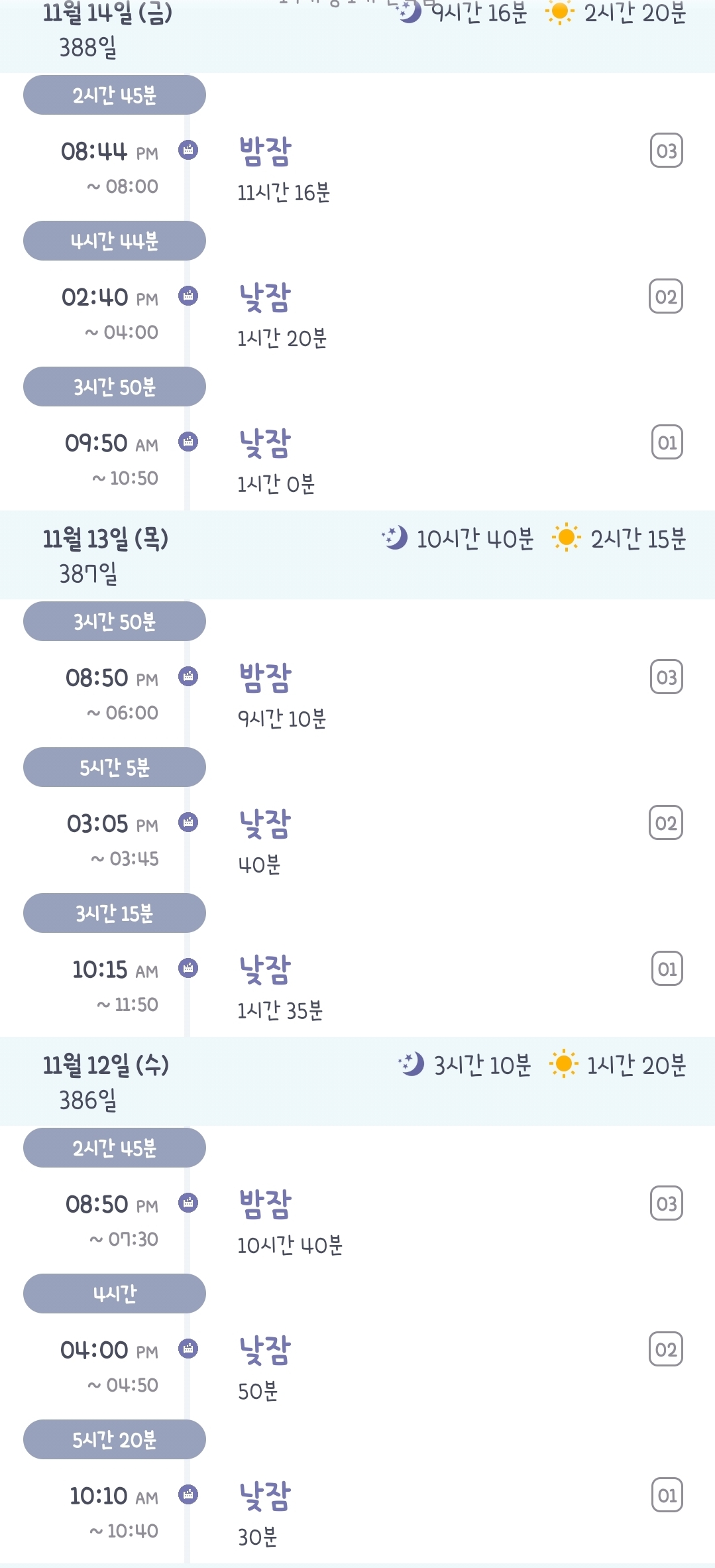
Task: Open the 11월 13일 (목) date header
Action: pyautogui.click(x=106, y=539)
